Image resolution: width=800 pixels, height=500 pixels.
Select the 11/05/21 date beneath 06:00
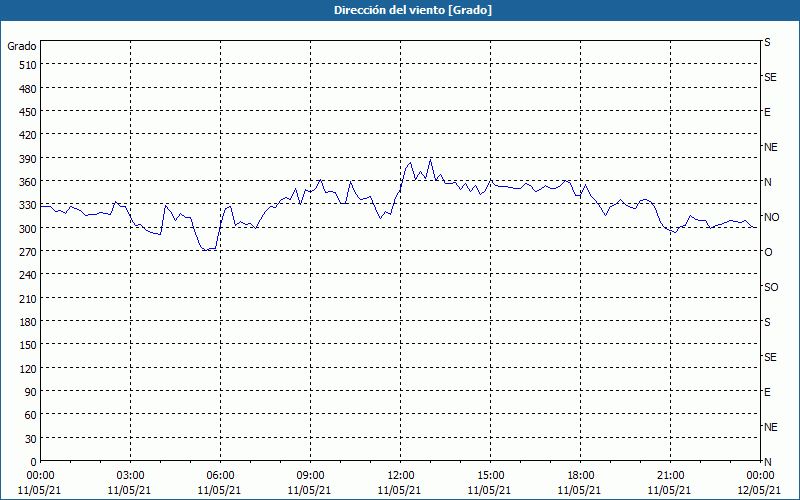[219, 490]
